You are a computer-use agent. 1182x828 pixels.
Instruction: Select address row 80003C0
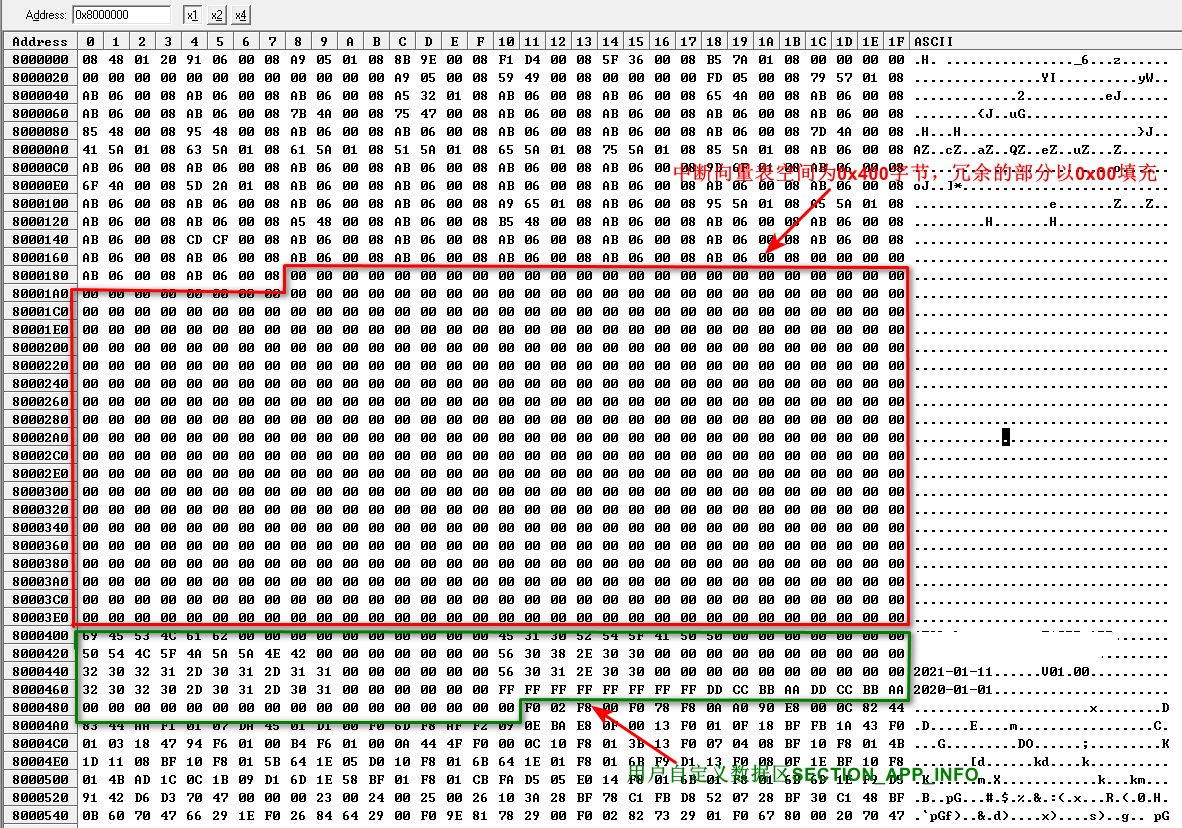pos(40,600)
